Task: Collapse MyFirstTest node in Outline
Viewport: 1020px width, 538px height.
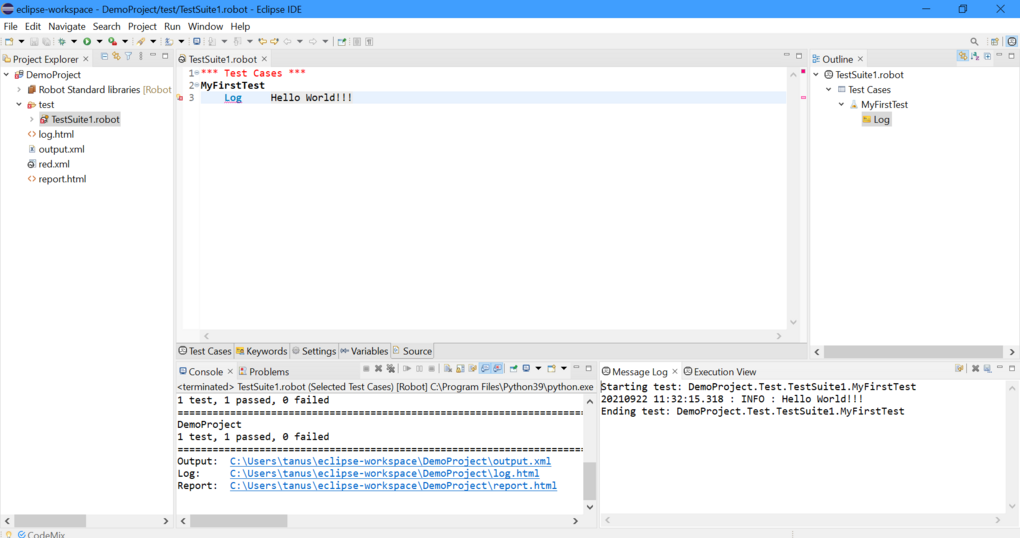Action: pos(841,105)
